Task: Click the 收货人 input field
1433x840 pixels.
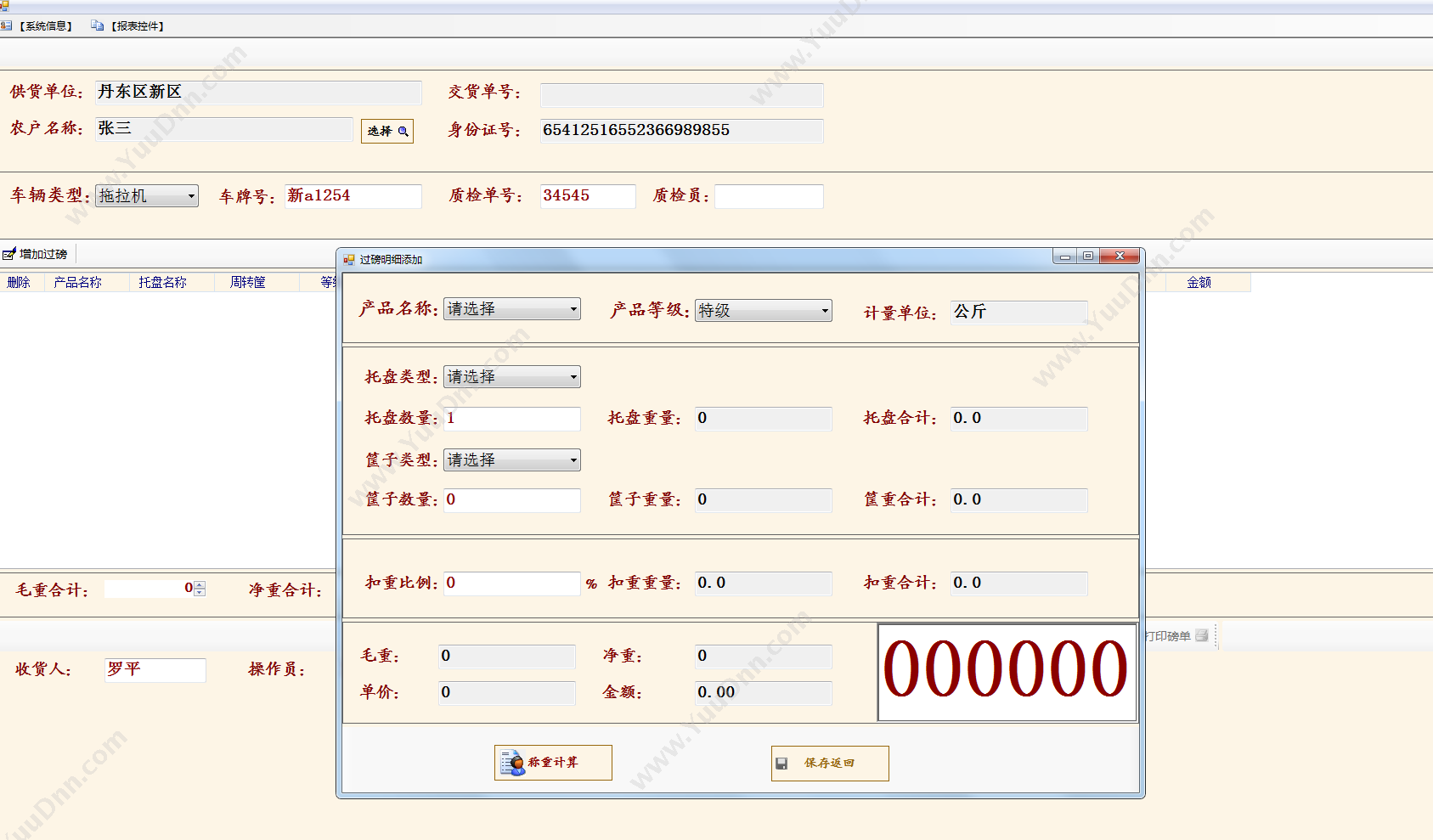Action: point(155,670)
